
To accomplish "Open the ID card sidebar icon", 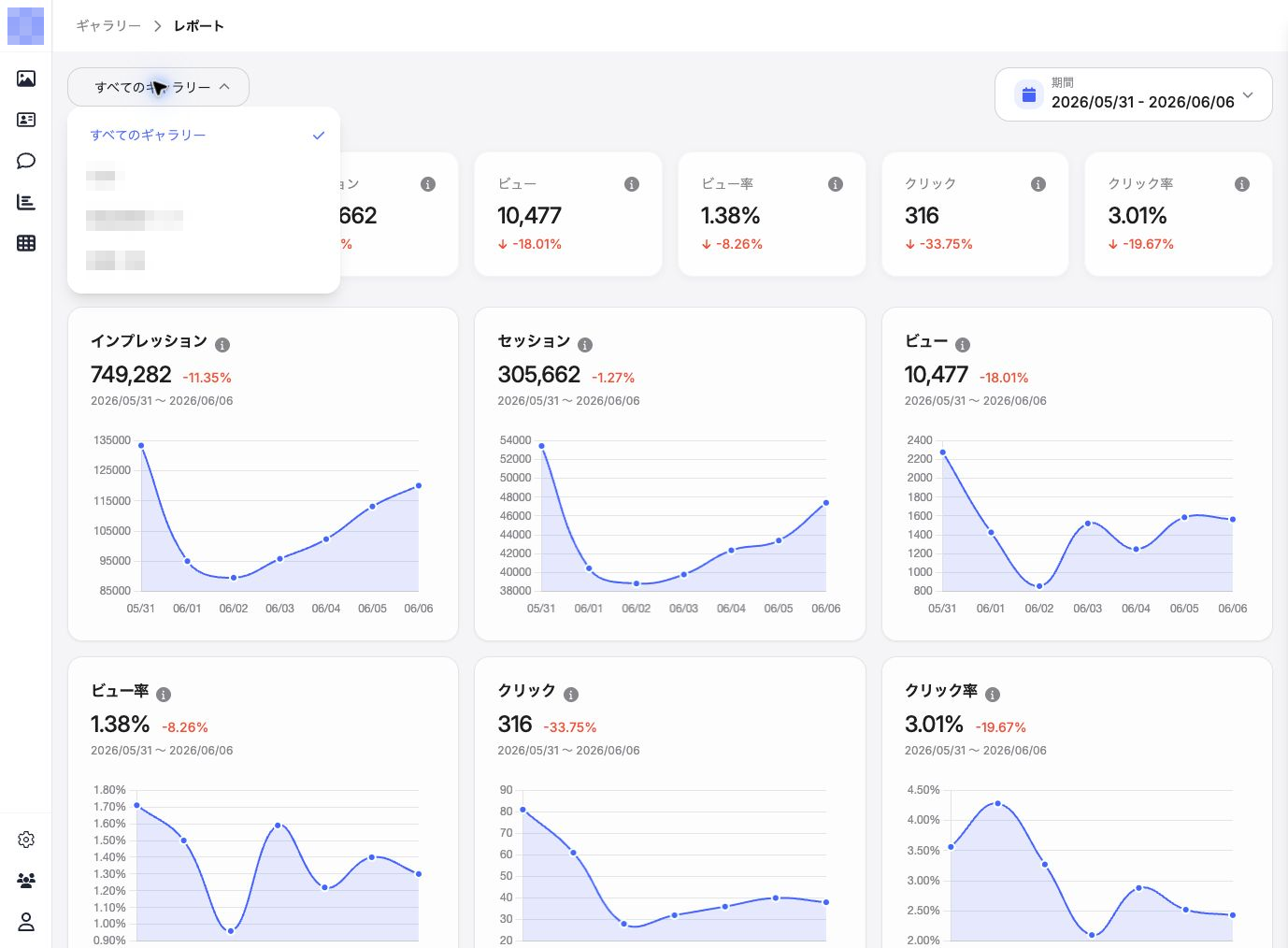I will (26, 120).
